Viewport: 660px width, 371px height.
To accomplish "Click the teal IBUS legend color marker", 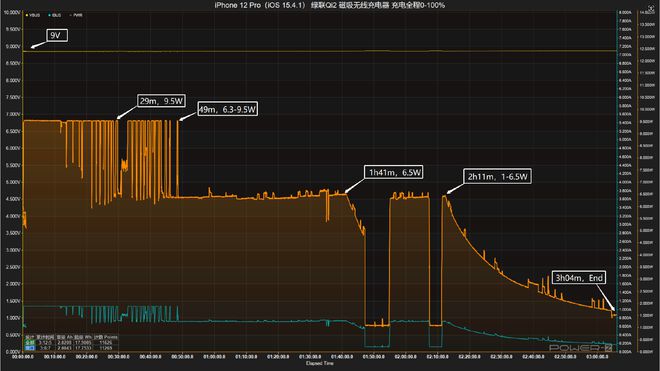I will tap(49, 15).
